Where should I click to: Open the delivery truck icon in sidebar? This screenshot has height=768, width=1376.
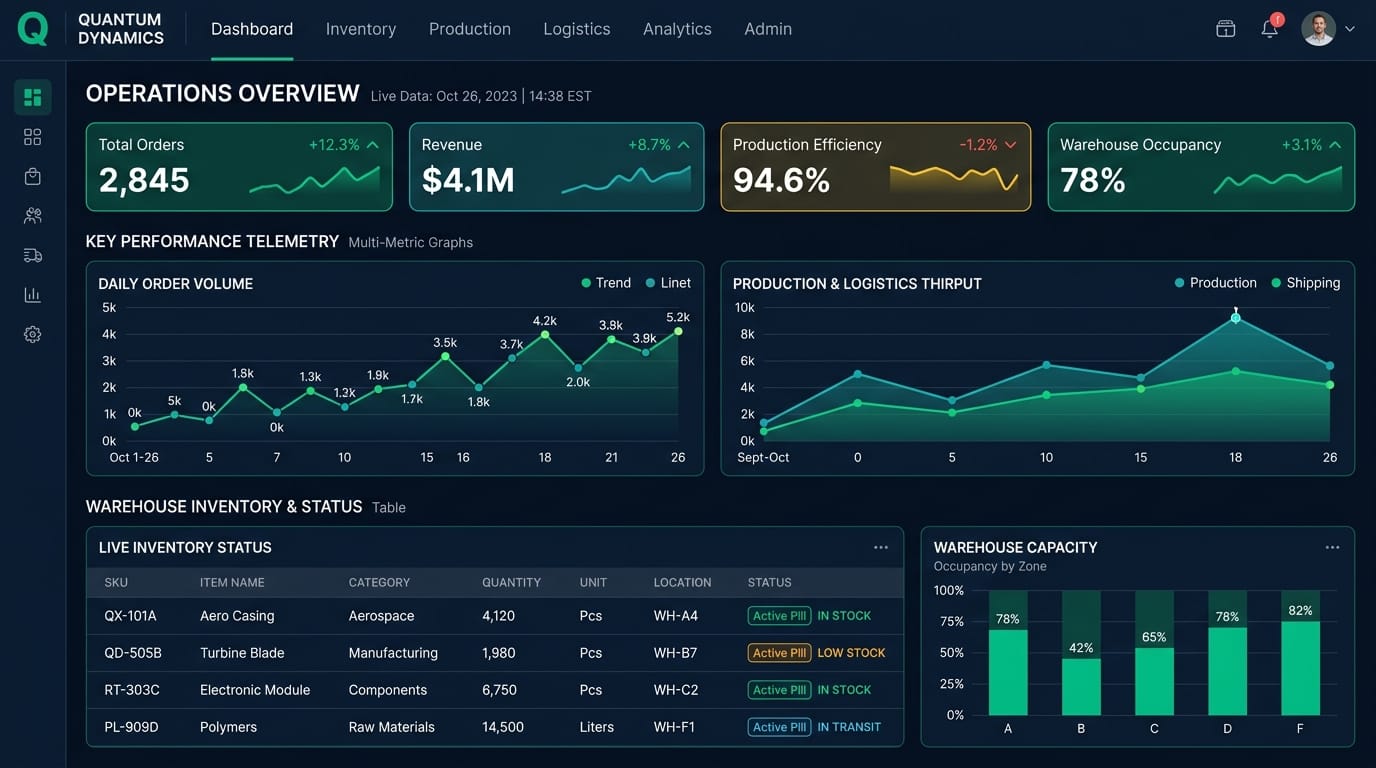click(33, 255)
